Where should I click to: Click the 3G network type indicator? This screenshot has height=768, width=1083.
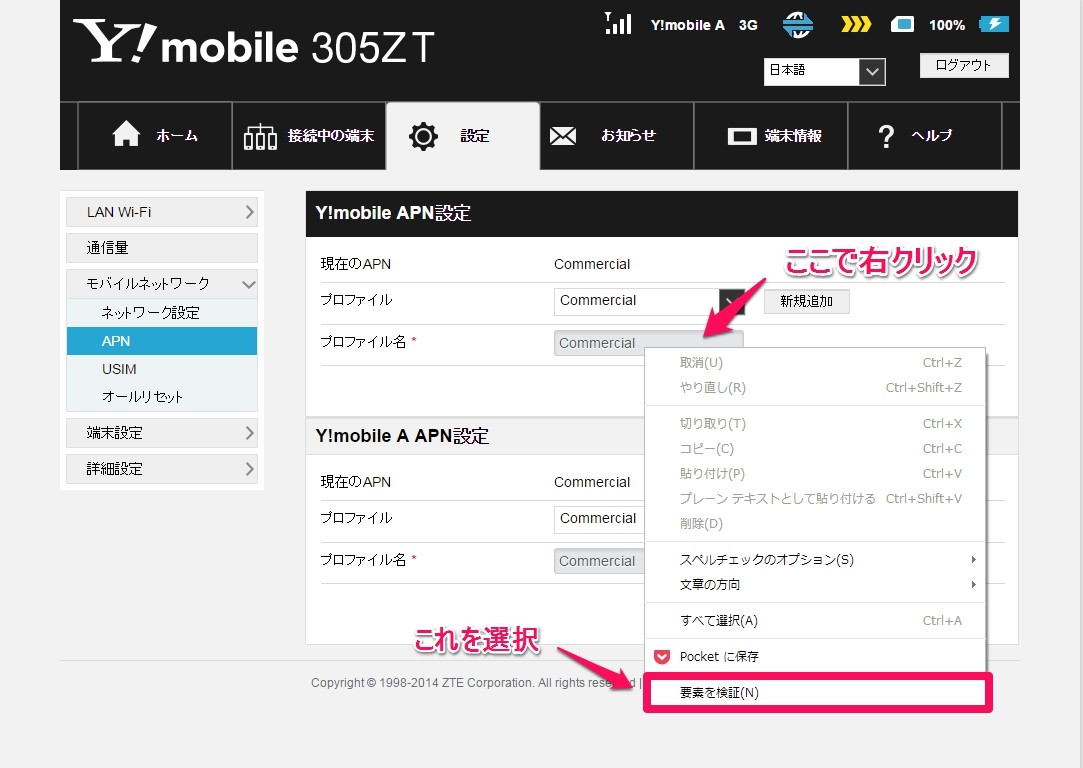tap(748, 26)
